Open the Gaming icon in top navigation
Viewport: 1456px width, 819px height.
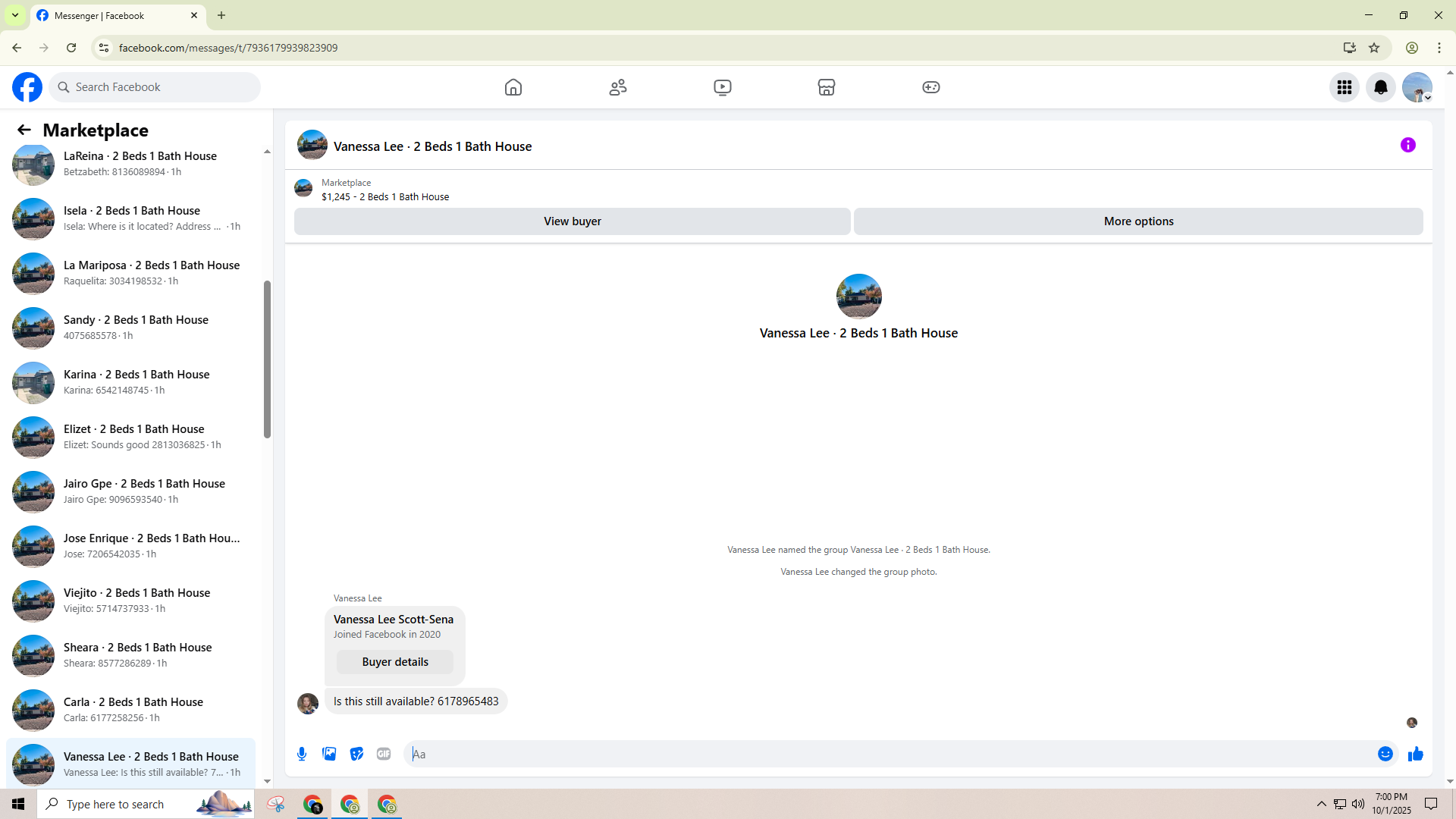(931, 87)
